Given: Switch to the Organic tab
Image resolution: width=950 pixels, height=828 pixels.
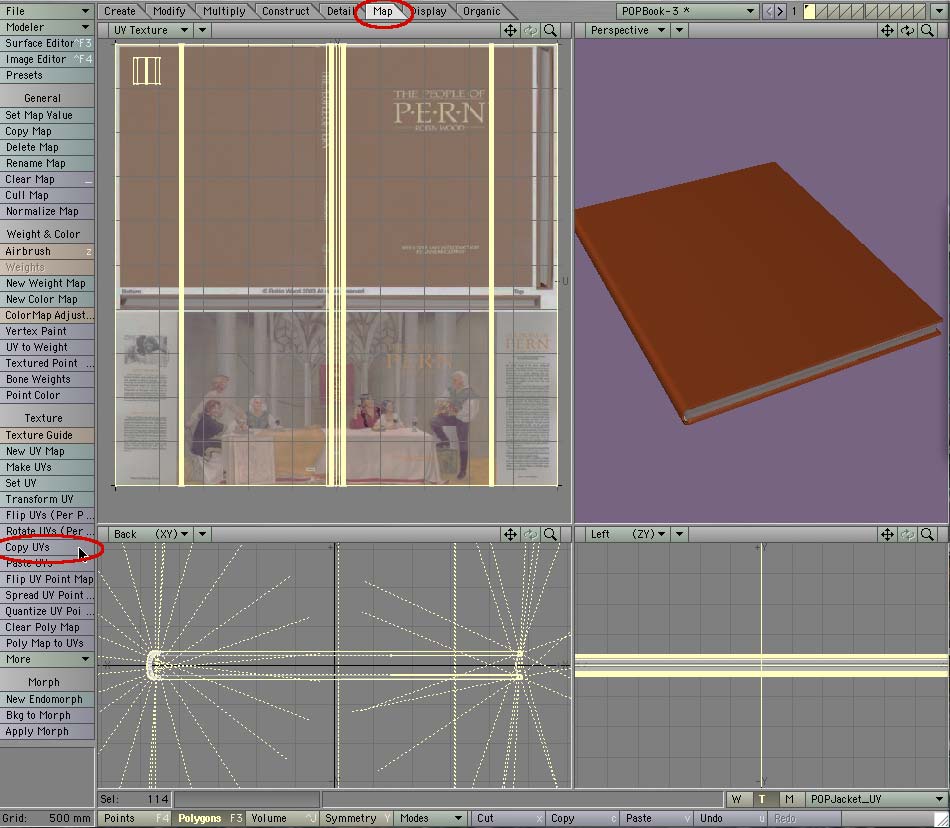Looking at the screenshot, I should pyautogui.click(x=482, y=11).
